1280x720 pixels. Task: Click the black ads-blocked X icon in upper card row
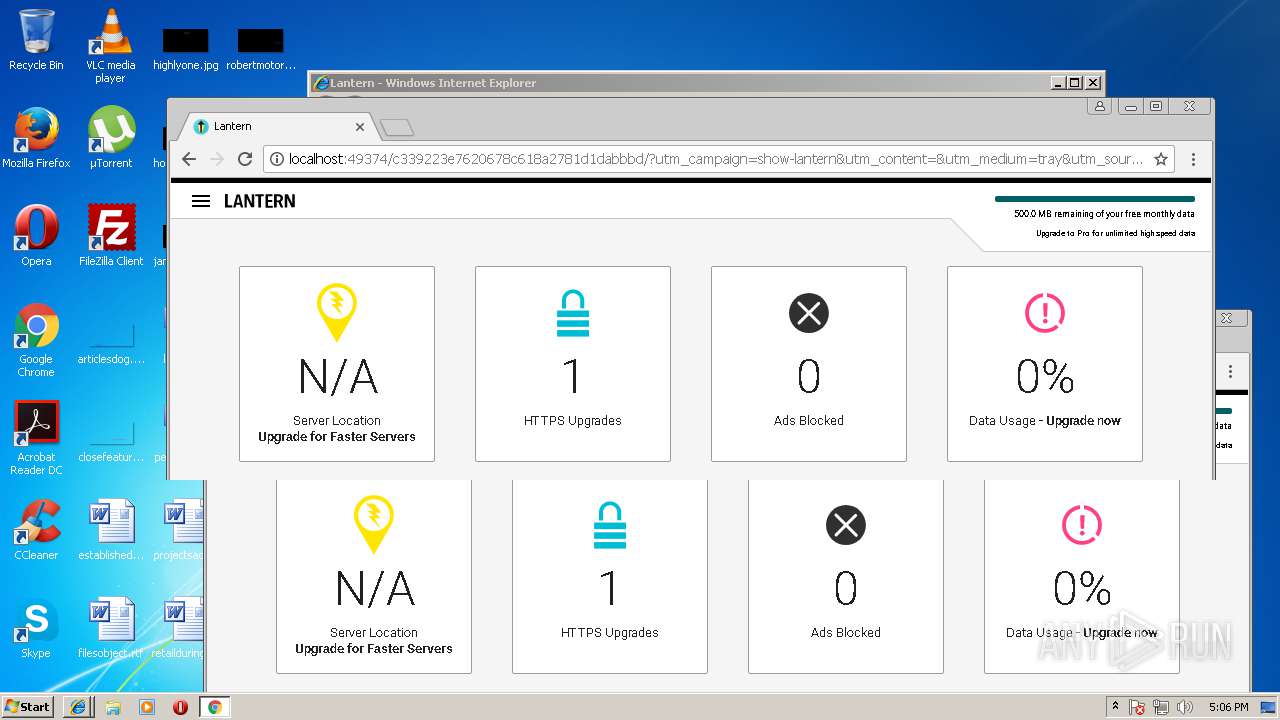coord(809,313)
